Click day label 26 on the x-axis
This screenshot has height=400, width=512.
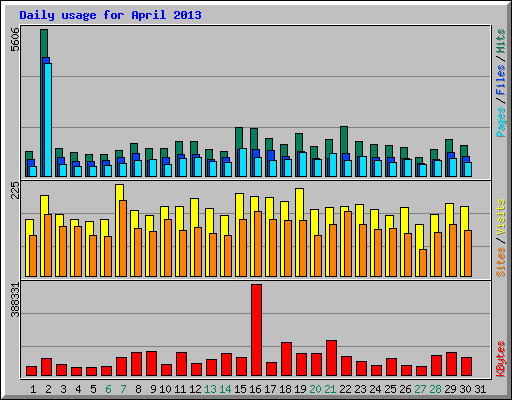pos(405,389)
